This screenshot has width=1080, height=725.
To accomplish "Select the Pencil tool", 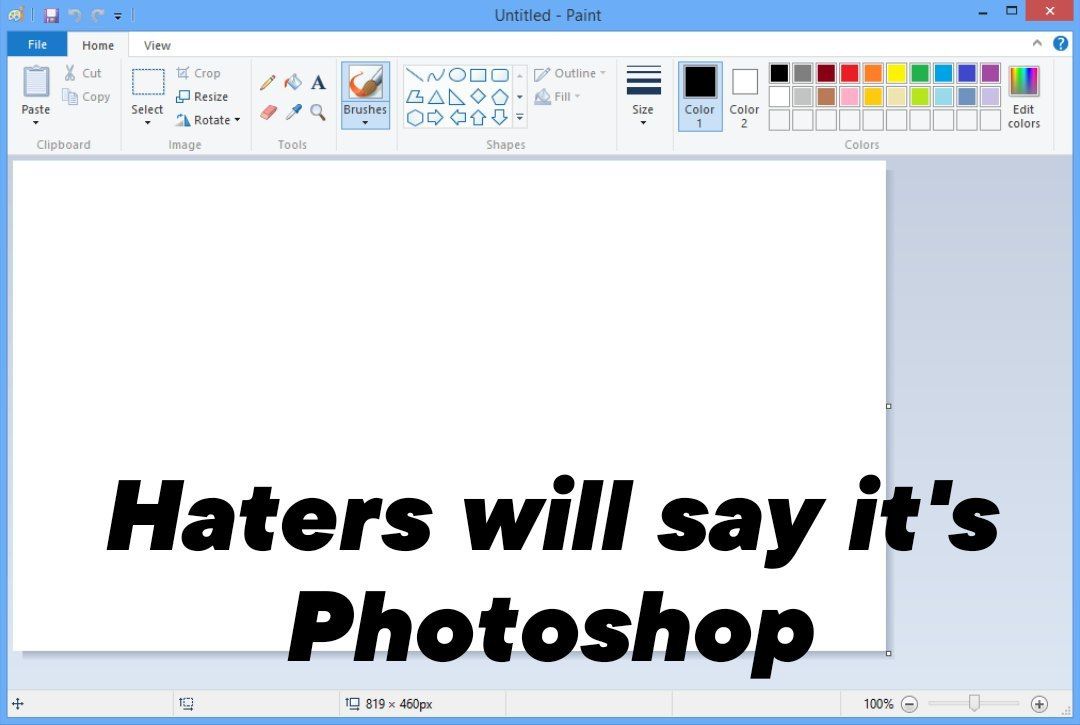I will pos(268,83).
